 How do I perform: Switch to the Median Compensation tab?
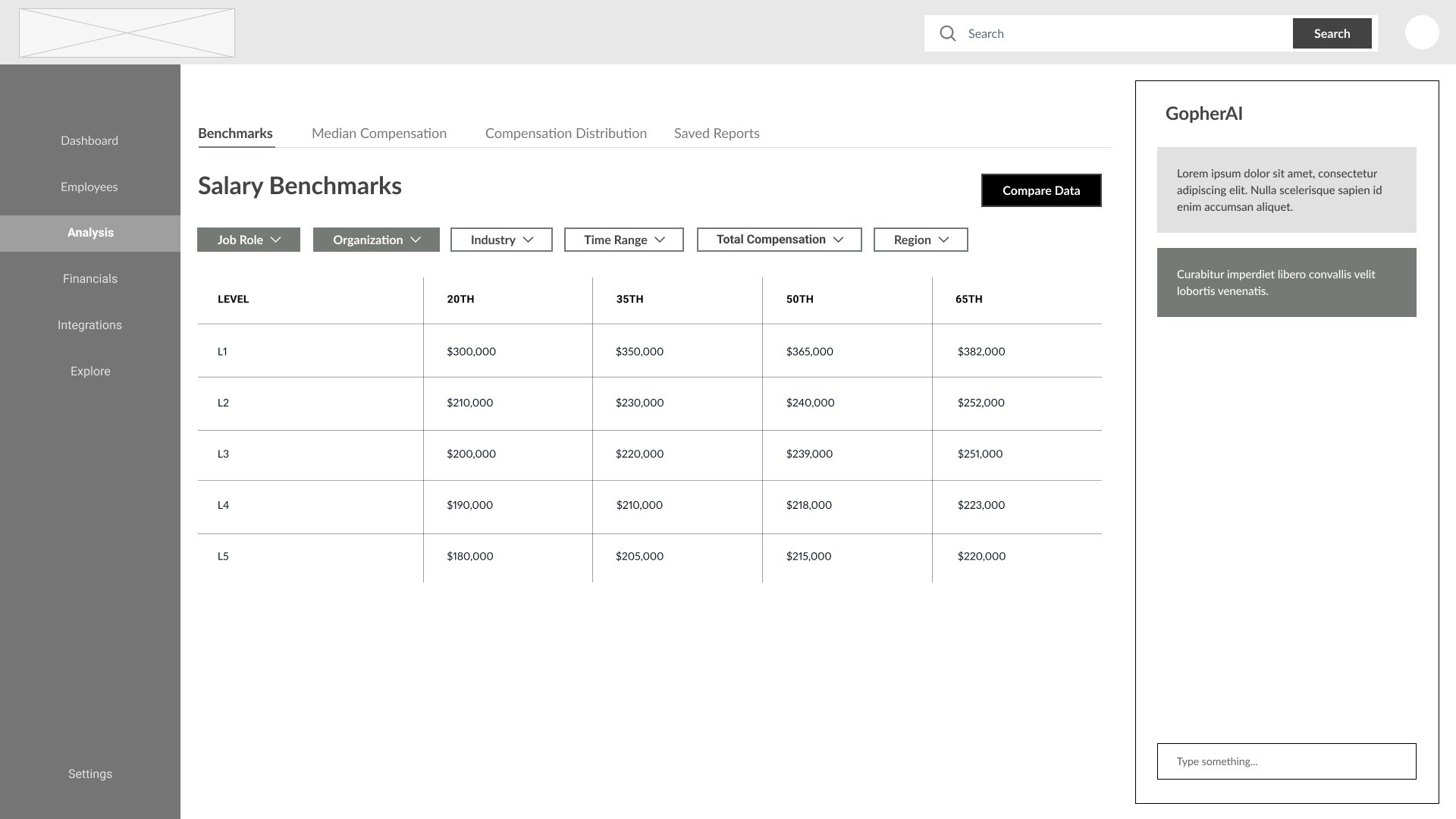[379, 133]
